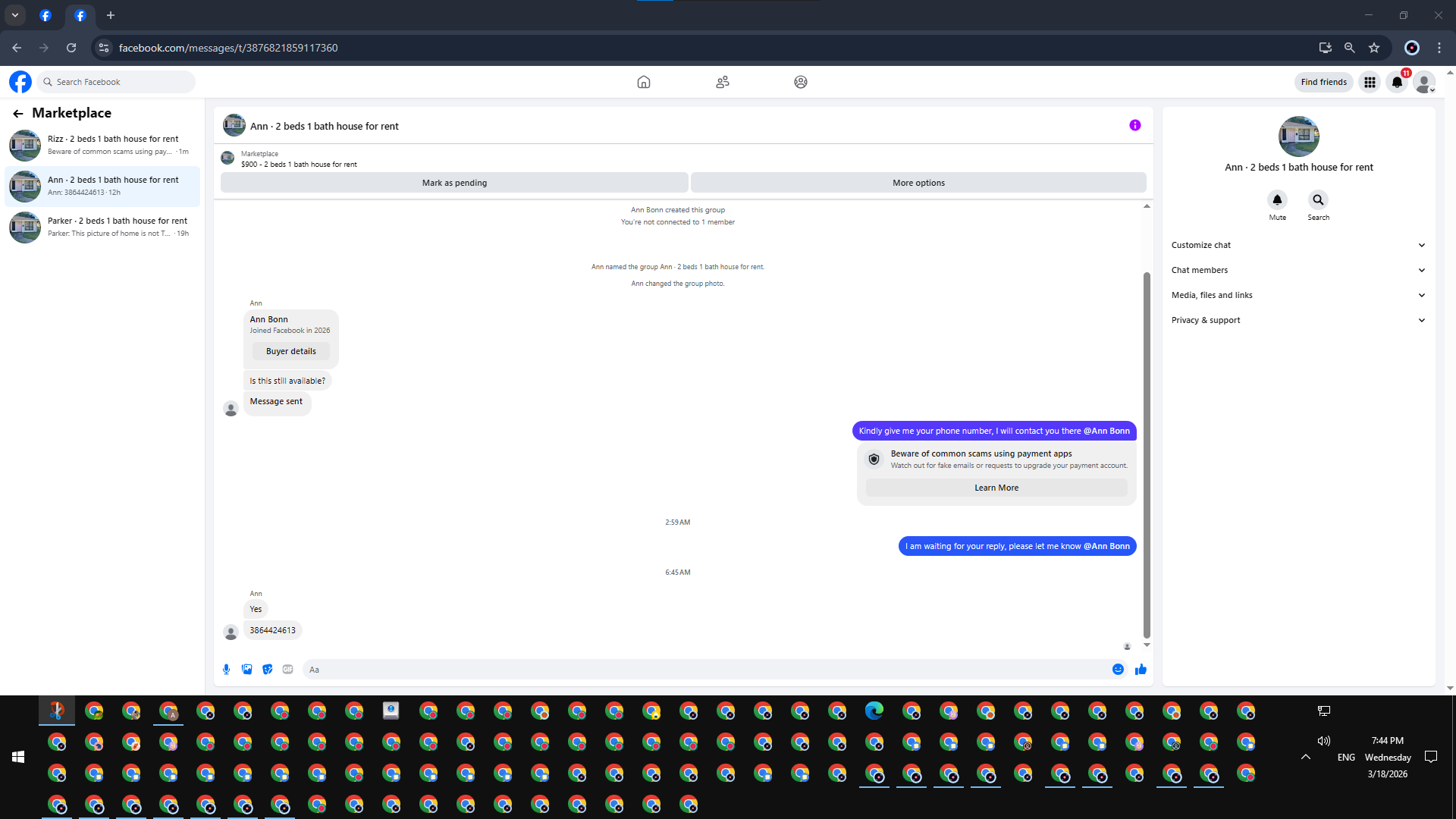1456x819 pixels.
Task: Open the GIF picker icon
Action: coord(287,669)
